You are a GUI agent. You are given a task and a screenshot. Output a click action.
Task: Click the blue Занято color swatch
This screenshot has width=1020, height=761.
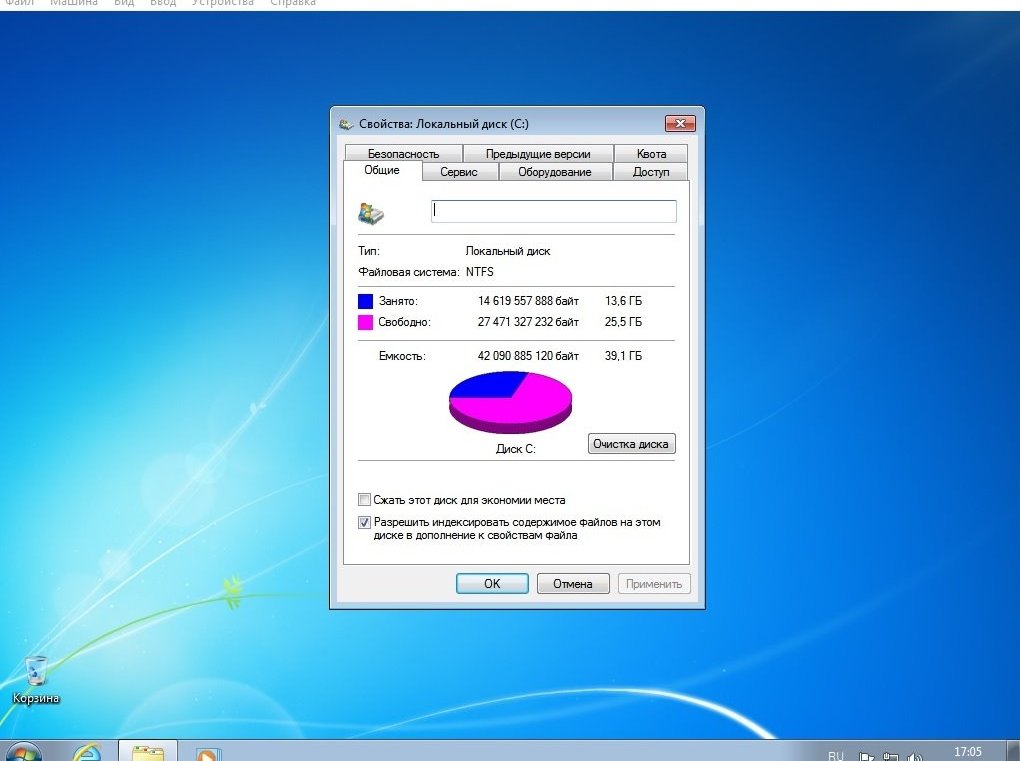point(366,300)
